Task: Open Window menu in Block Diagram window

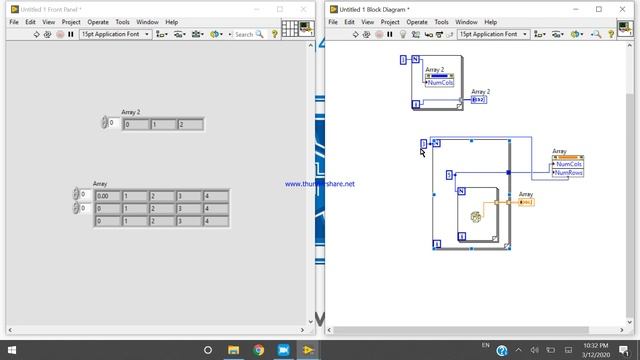Action: coord(466,22)
